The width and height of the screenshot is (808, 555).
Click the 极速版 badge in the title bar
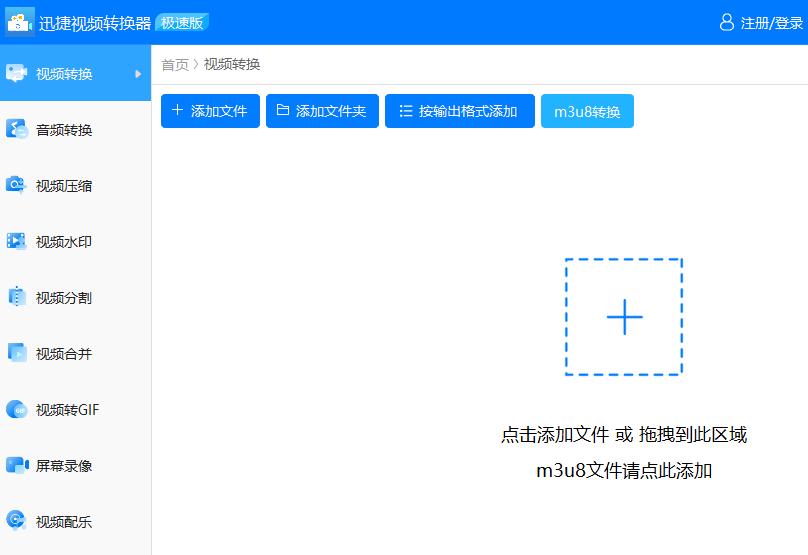point(182,22)
